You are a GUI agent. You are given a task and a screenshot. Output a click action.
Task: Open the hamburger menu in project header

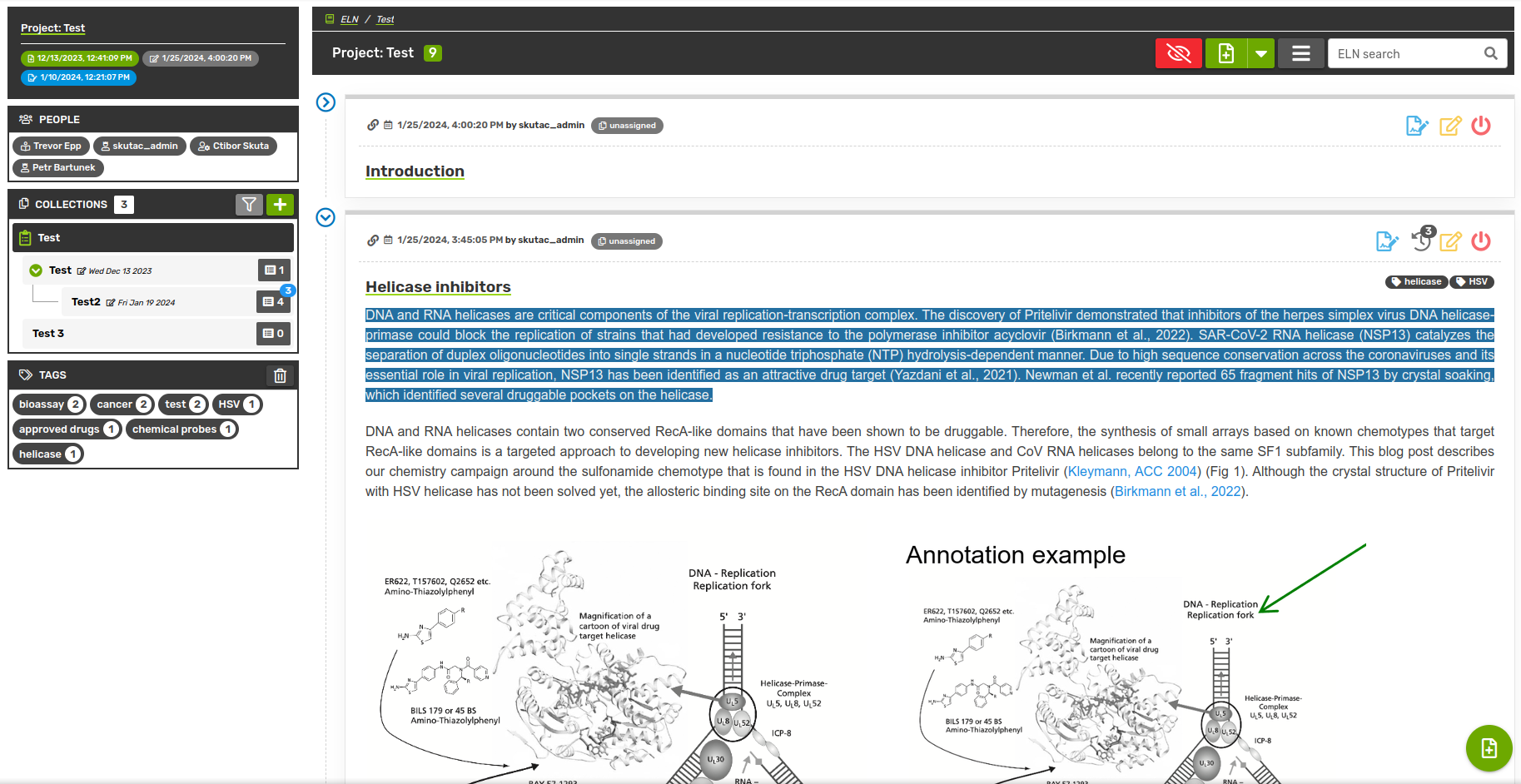click(x=1300, y=54)
